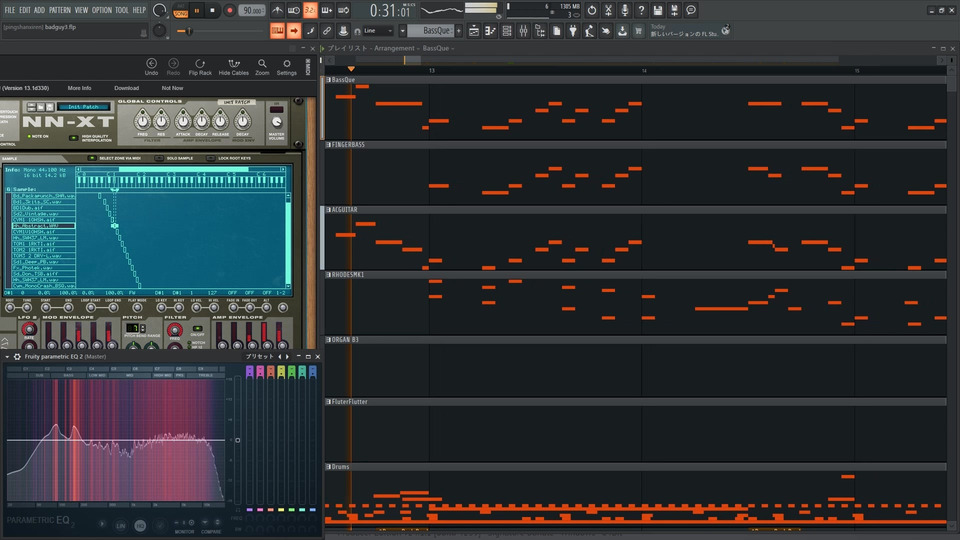Stop playback with the stop button
The image size is (960, 540).
(212, 10)
